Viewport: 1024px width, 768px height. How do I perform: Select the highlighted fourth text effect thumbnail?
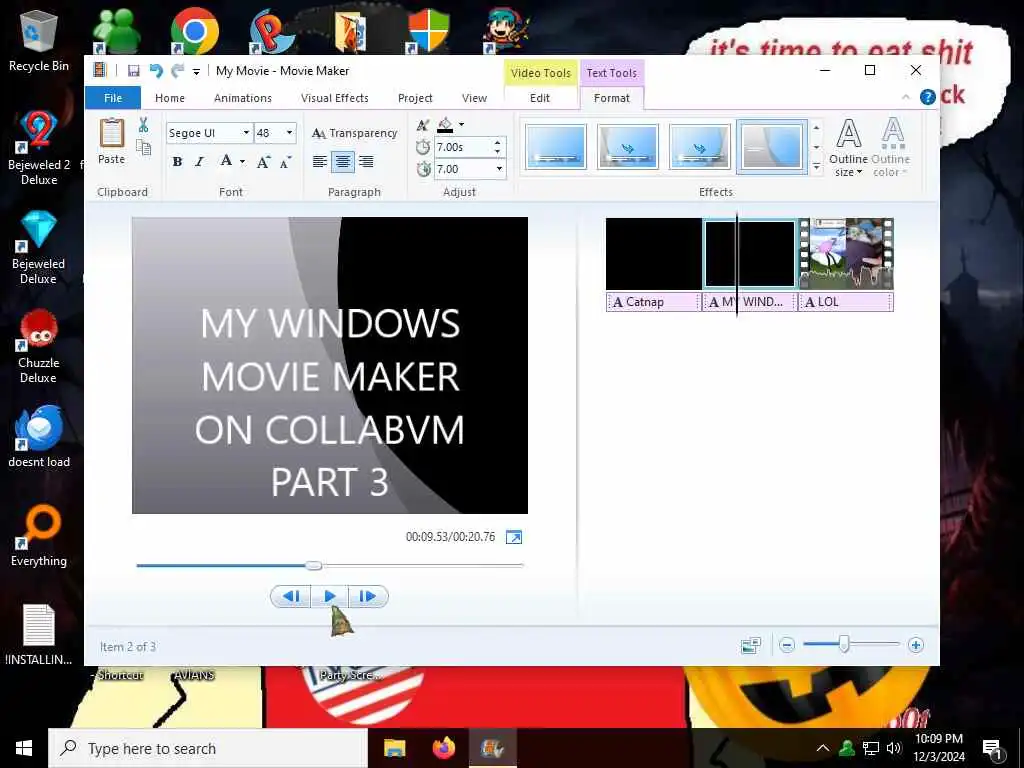[771, 147]
